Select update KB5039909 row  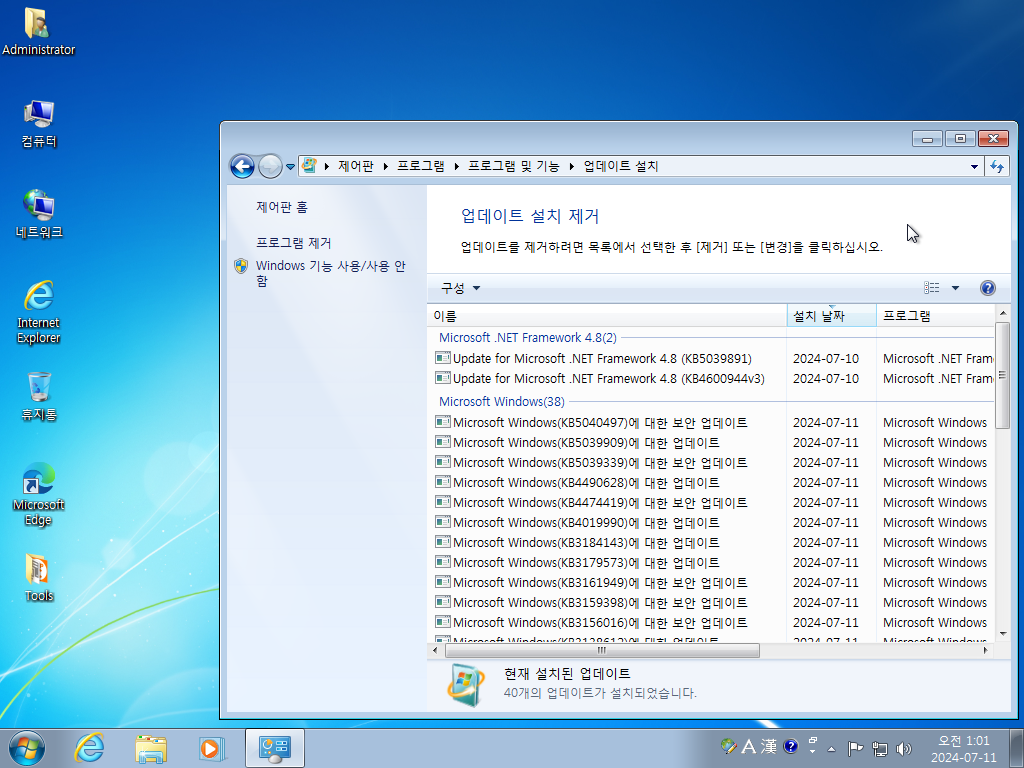(714, 443)
